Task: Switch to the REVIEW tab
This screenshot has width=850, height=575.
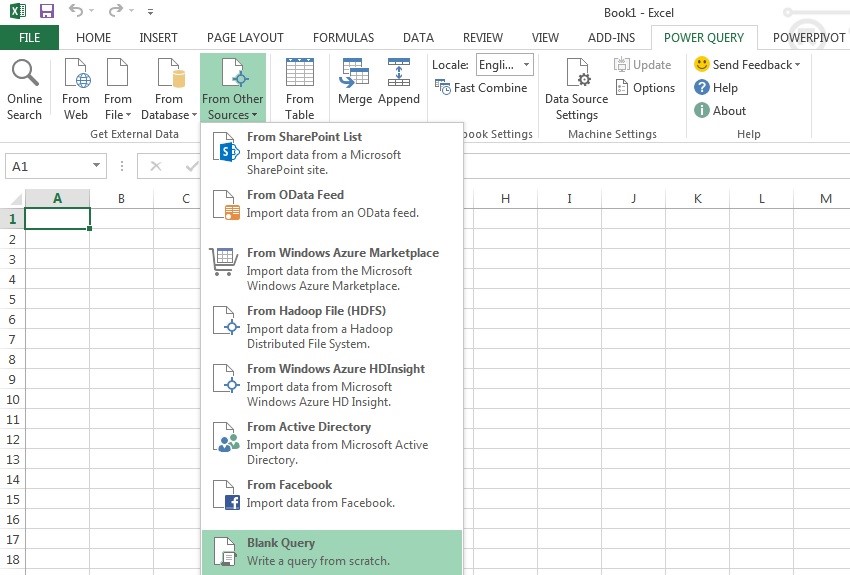Action: [482, 37]
